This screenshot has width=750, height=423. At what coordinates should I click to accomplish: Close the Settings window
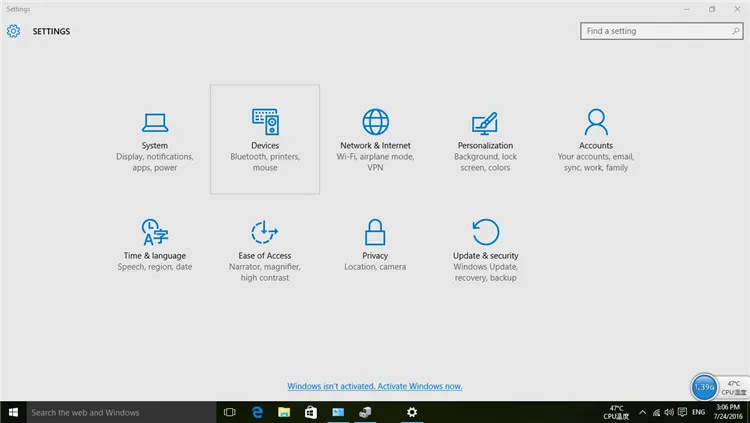(x=737, y=9)
